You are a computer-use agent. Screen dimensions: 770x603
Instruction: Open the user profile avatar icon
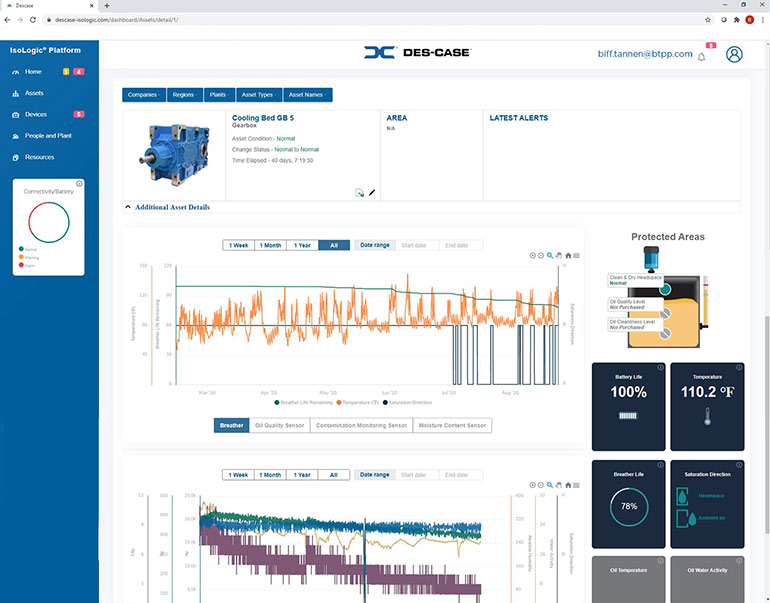(x=734, y=54)
